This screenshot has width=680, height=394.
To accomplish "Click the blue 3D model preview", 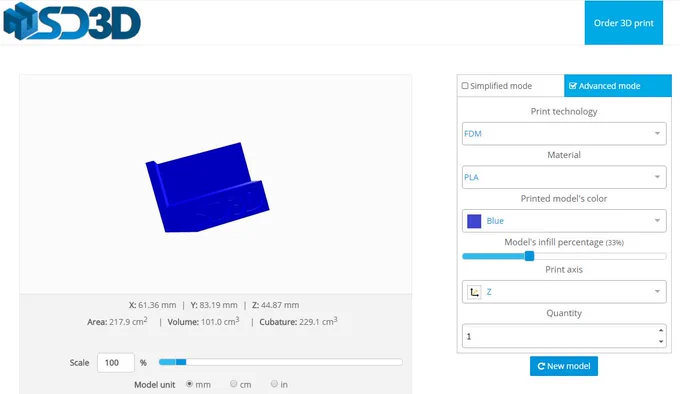I will 207,187.
